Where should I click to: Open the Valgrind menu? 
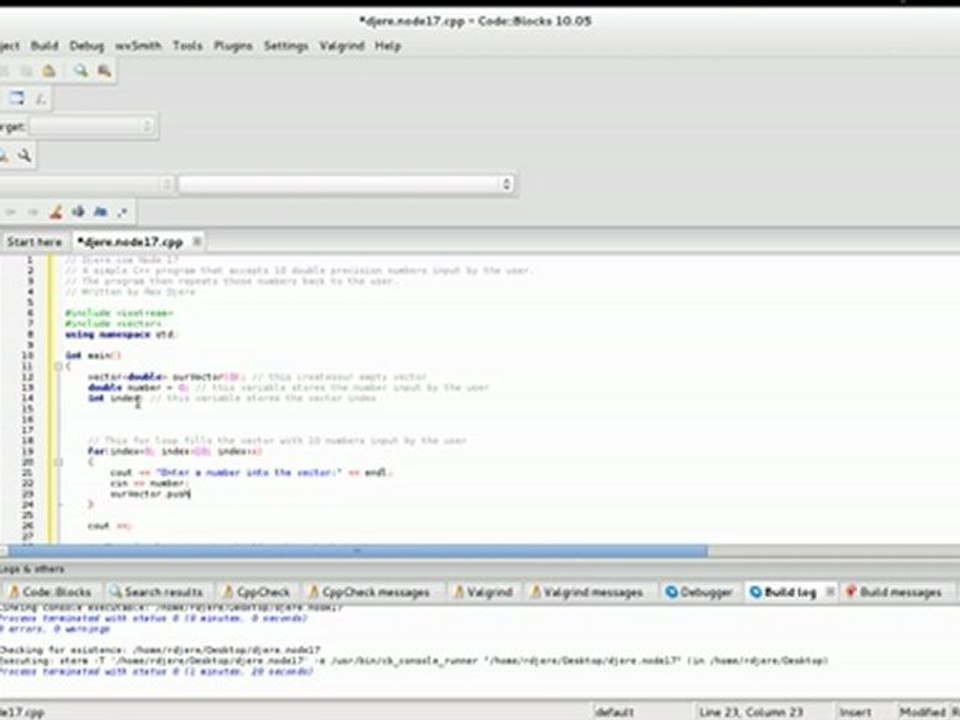(x=342, y=46)
